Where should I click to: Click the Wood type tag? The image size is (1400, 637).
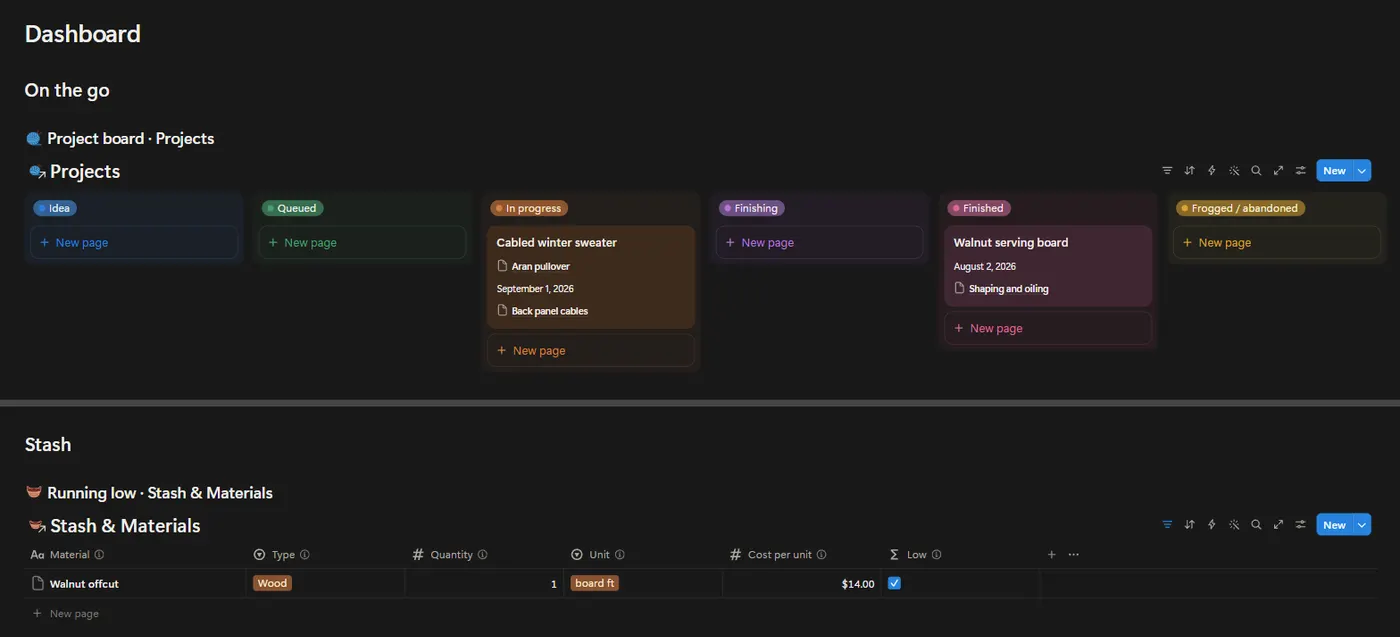(272, 583)
